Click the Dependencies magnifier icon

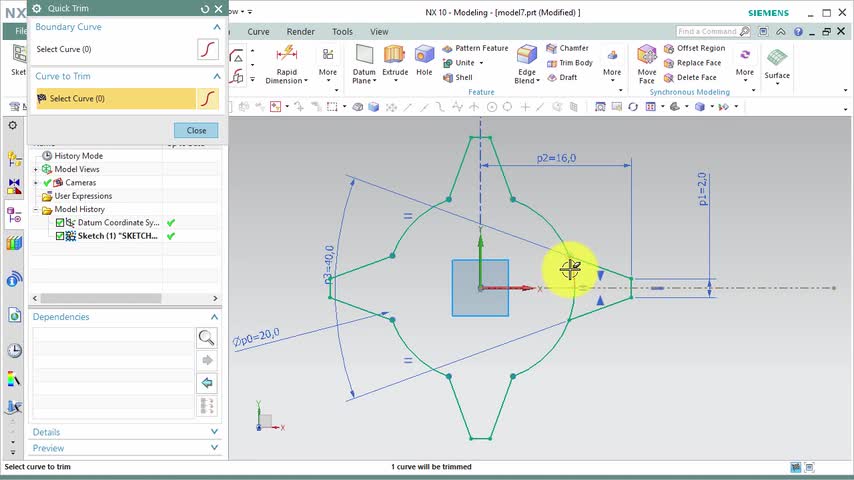[206, 338]
